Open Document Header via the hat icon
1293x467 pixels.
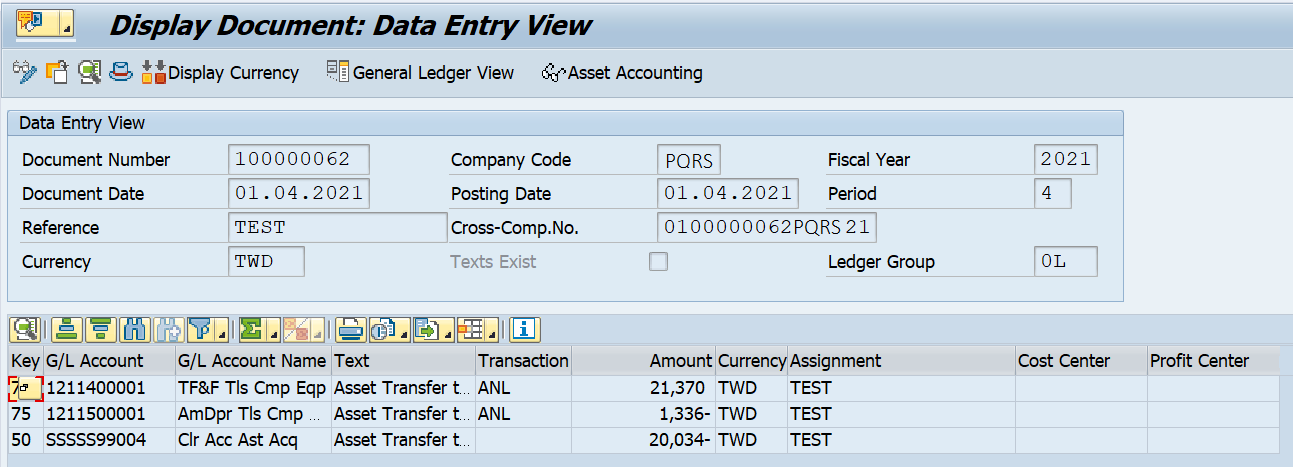click(x=121, y=72)
